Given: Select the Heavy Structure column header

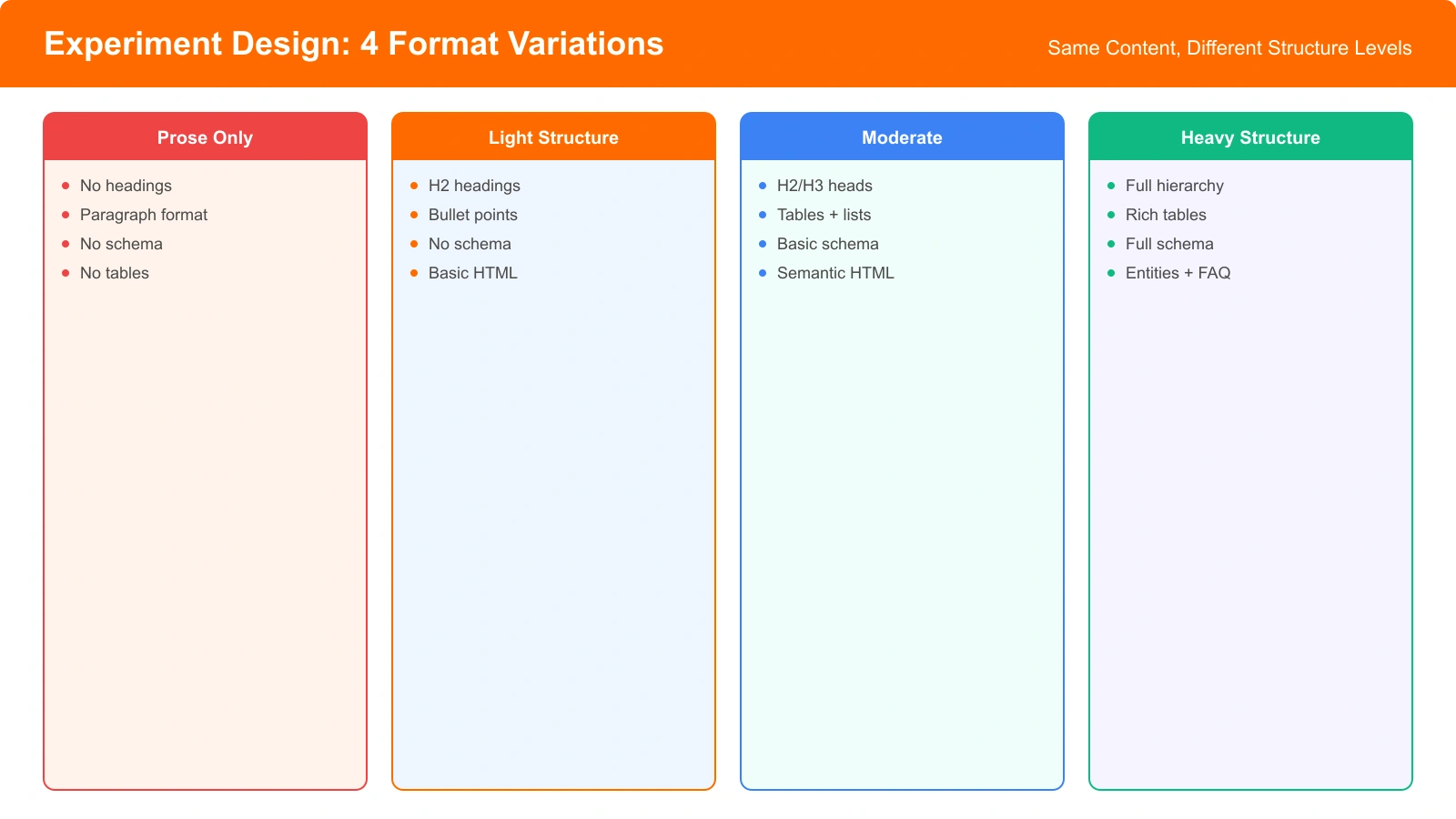Looking at the screenshot, I should tap(1250, 137).
